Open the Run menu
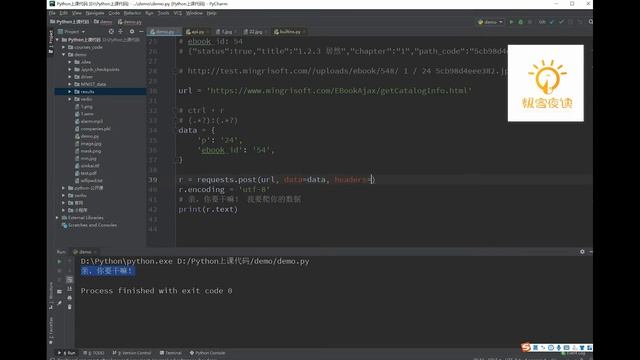Image resolution: width=640 pixels, height=360 pixels. (x=149, y=13)
